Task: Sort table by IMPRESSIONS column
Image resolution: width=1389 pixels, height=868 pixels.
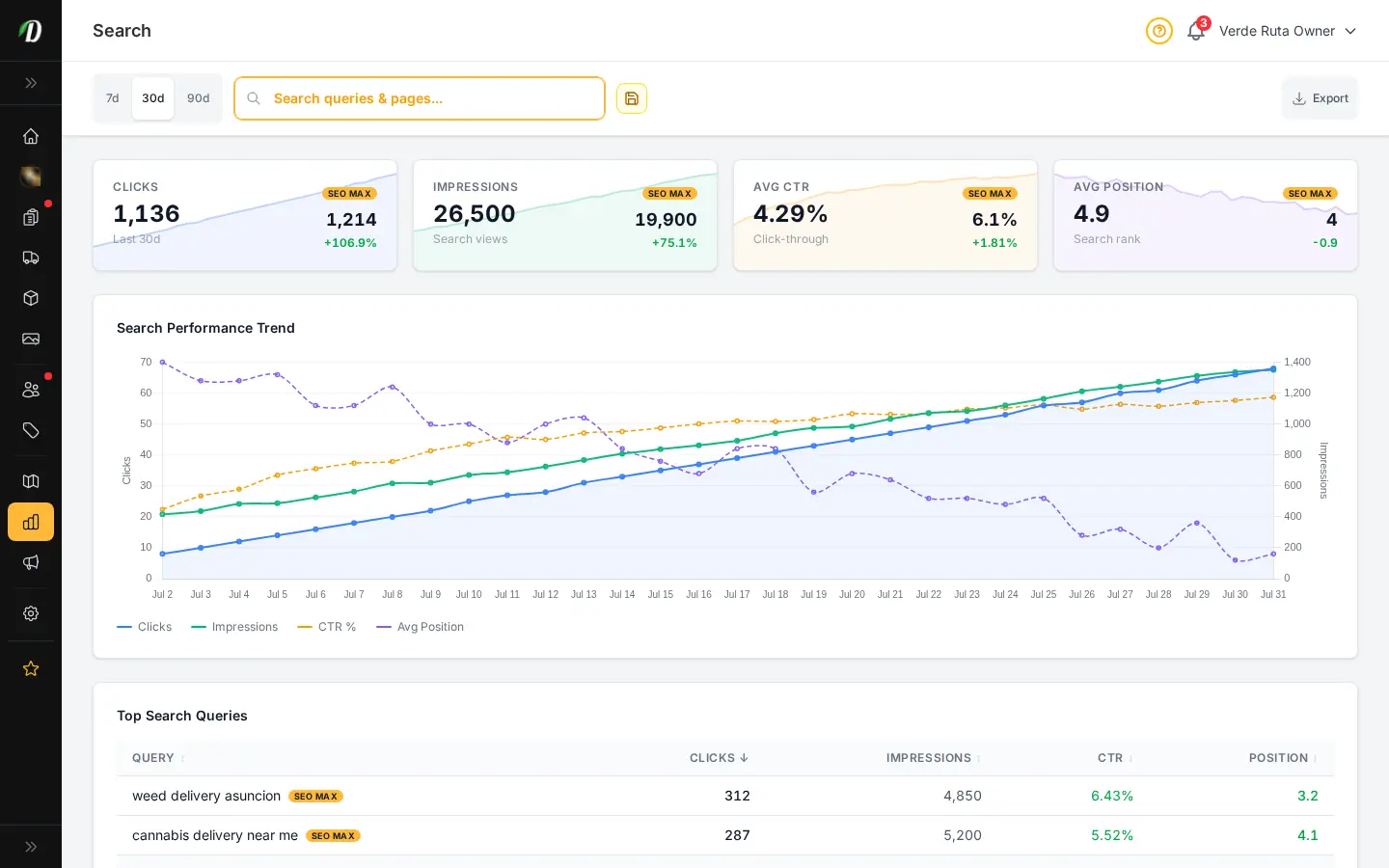Action: click(934, 758)
